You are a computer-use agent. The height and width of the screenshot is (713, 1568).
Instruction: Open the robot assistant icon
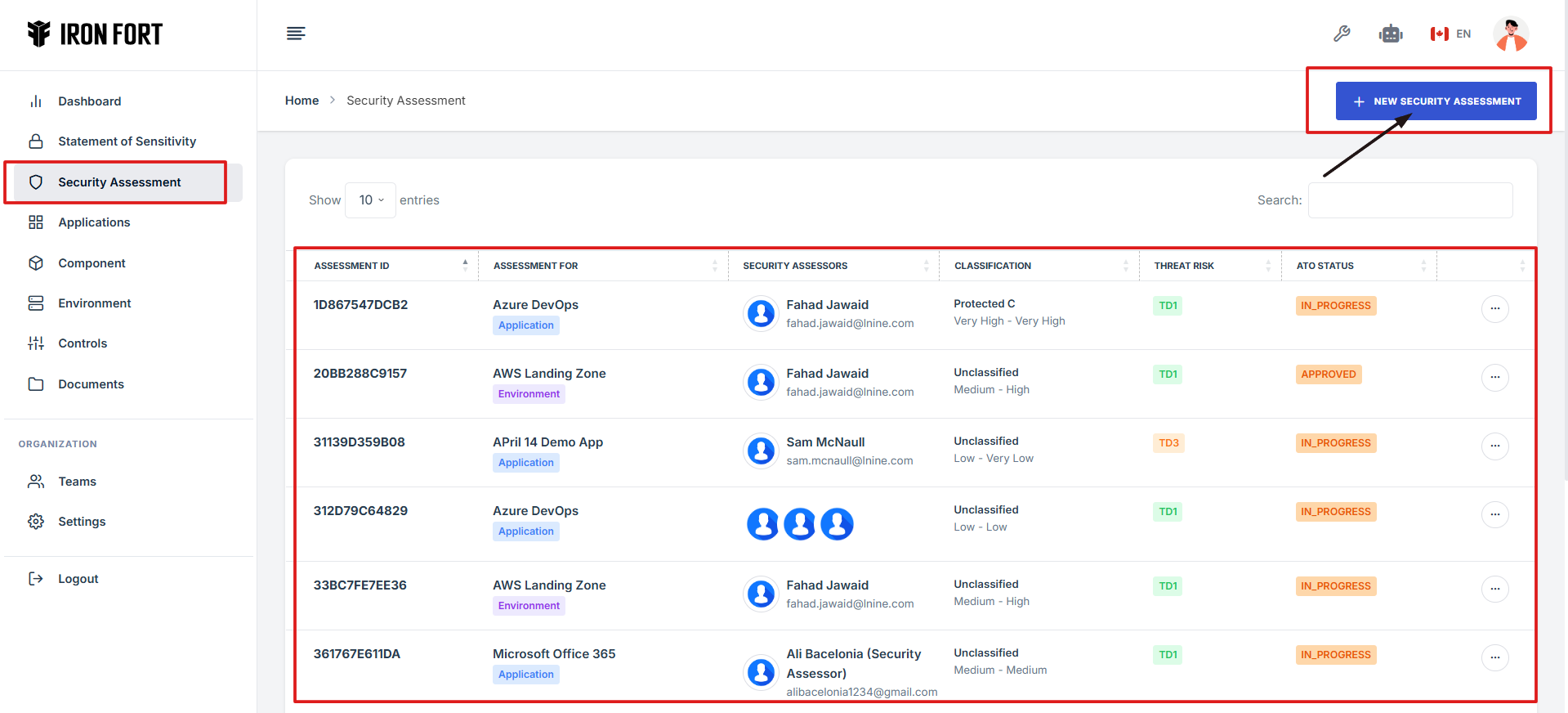tap(1390, 34)
